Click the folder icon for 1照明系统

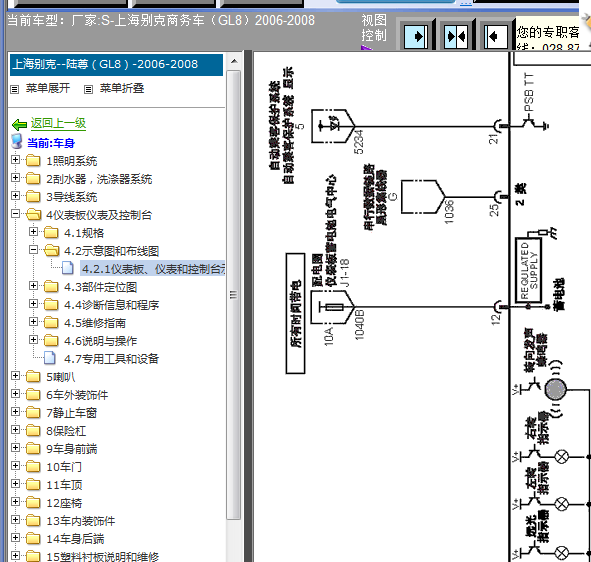click(x=33, y=161)
